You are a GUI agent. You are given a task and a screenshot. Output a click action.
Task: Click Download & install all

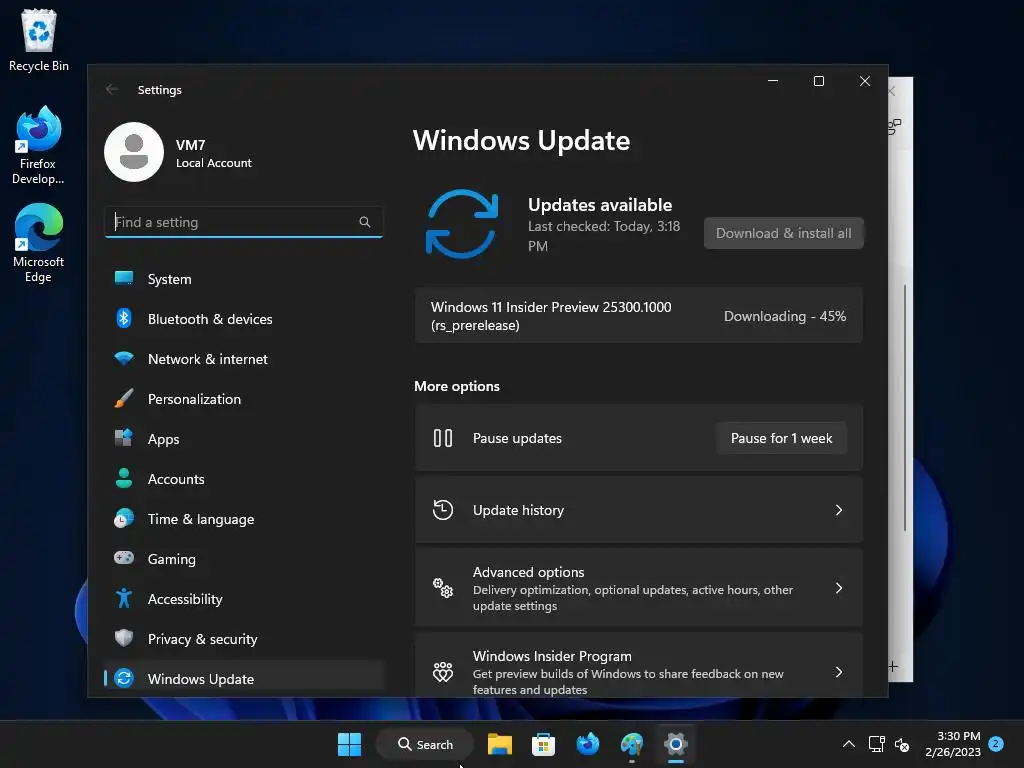[784, 233]
